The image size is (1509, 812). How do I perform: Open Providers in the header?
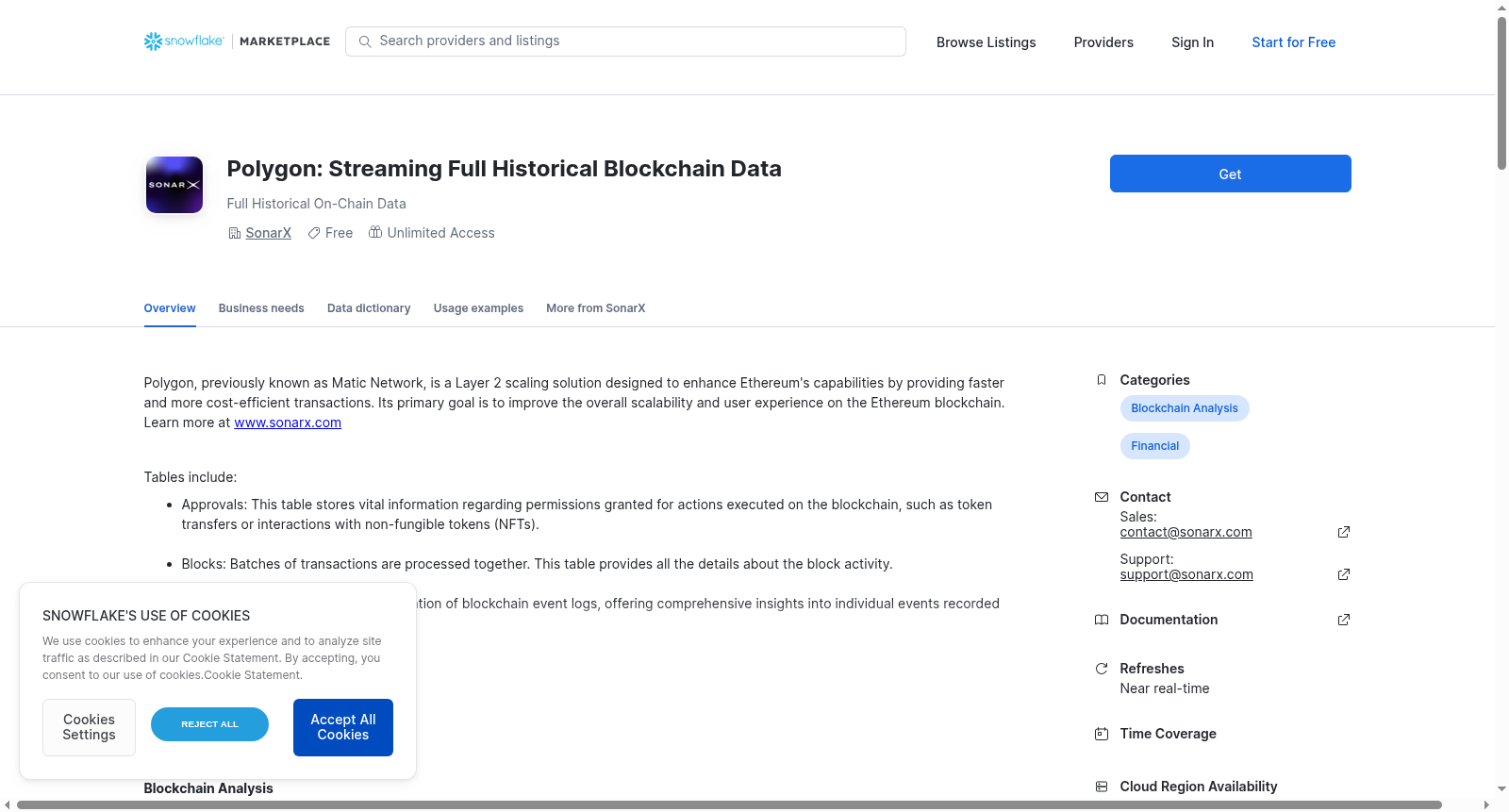click(1103, 42)
